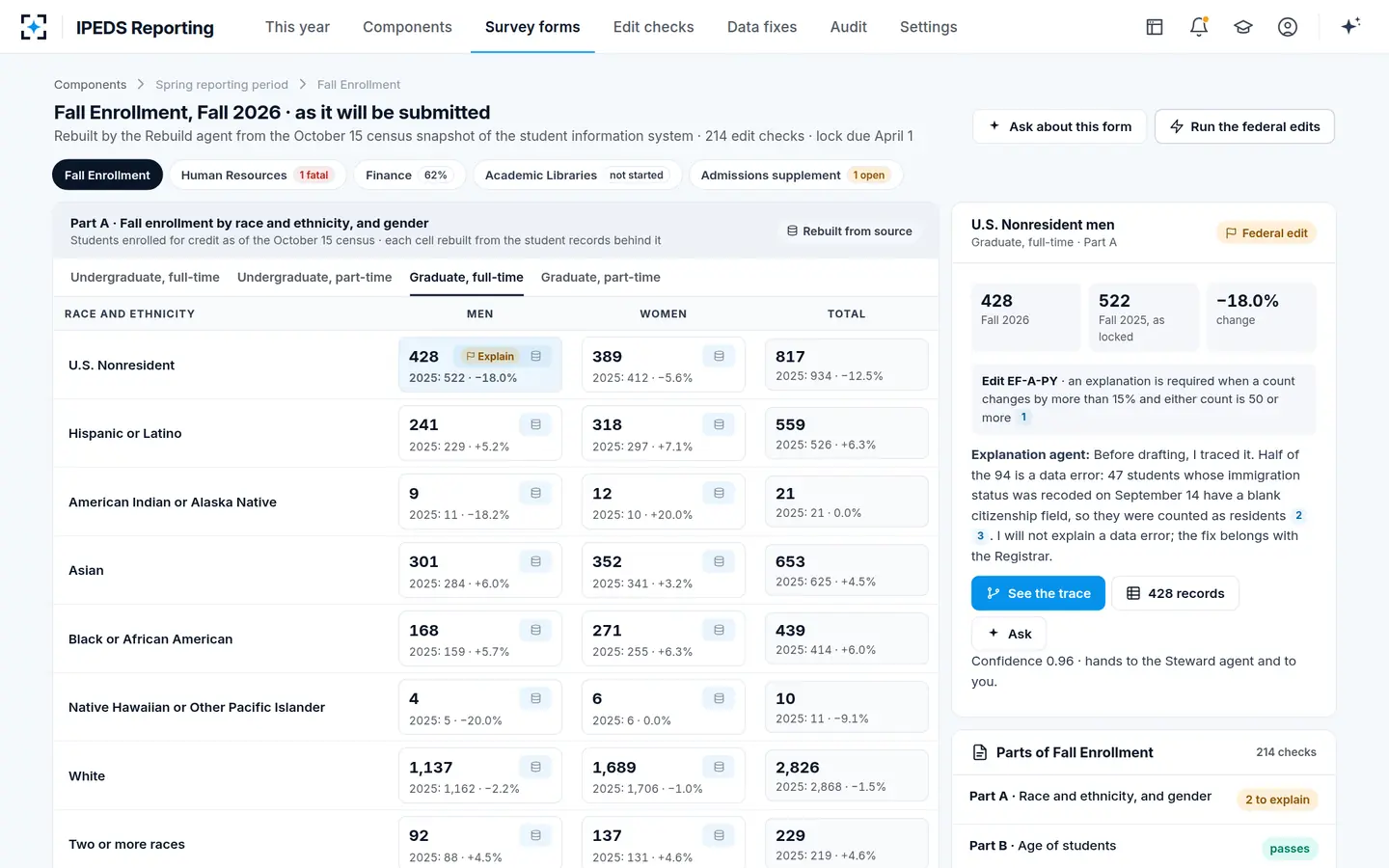Select the White men 1,137 cell
This screenshot has height=868, width=1389.
click(x=479, y=775)
